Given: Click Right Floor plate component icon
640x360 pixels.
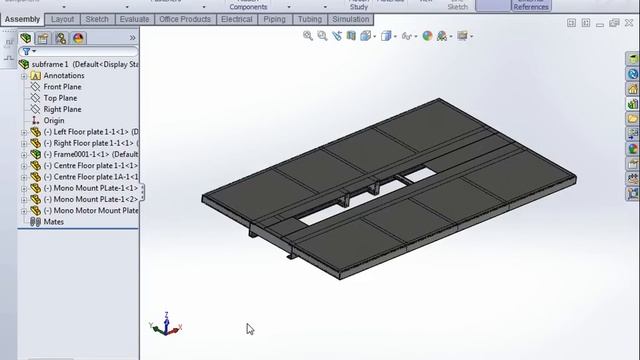Looking at the screenshot, I should click(36, 143).
